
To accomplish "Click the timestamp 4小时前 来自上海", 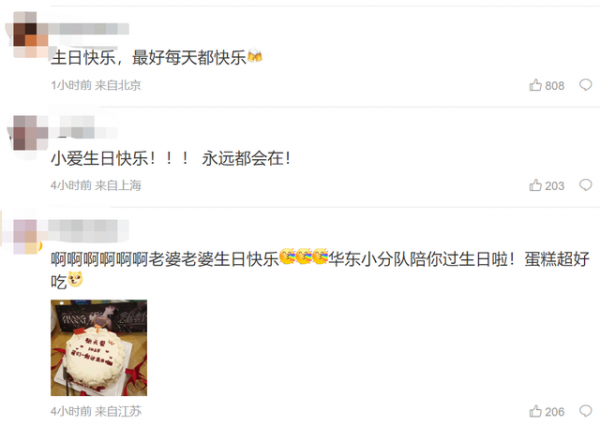I will pos(96,185).
